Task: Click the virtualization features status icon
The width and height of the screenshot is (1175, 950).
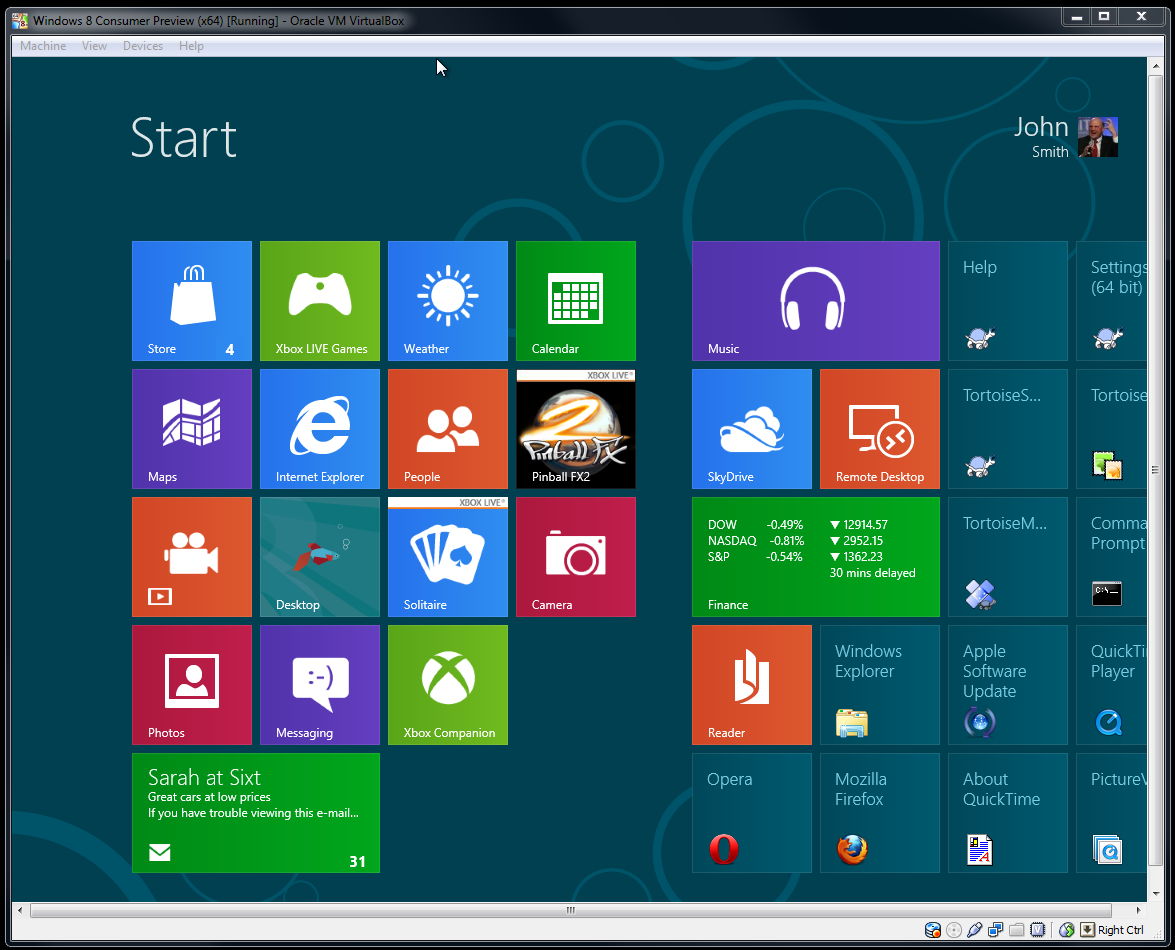Action: point(1038,930)
